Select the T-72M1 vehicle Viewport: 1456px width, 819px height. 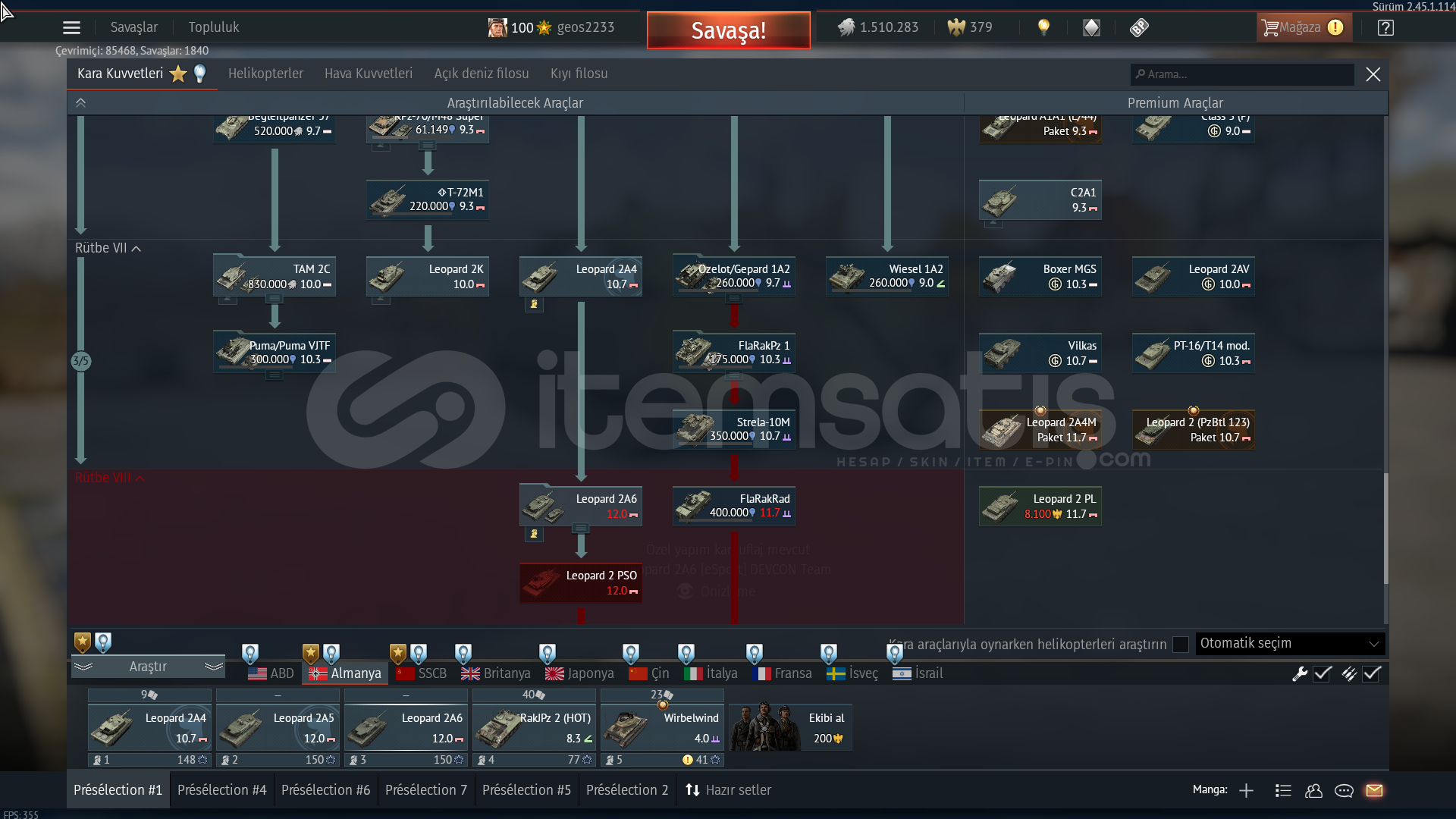pos(428,199)
